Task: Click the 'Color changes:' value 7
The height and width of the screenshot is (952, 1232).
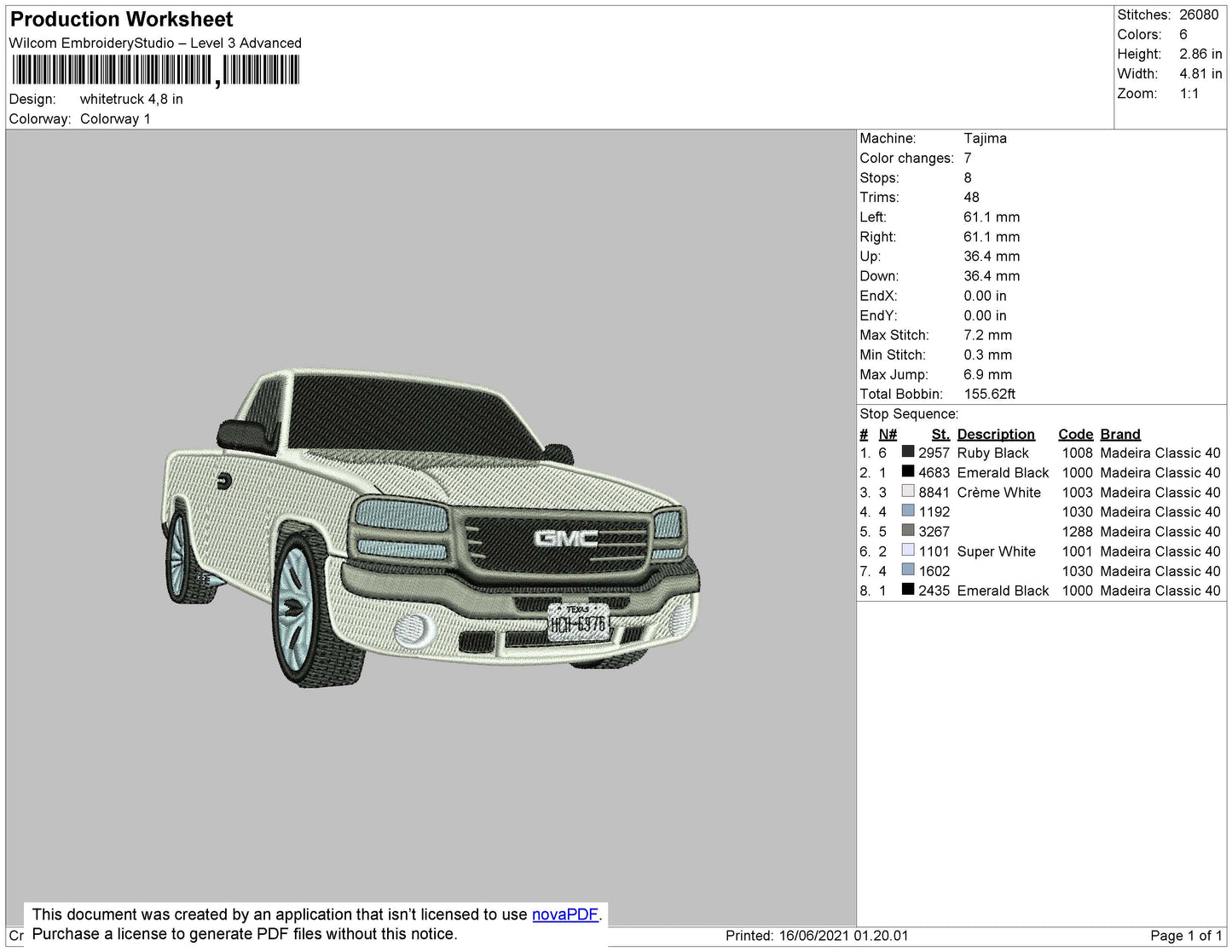Action: click(x=968, y=158)
